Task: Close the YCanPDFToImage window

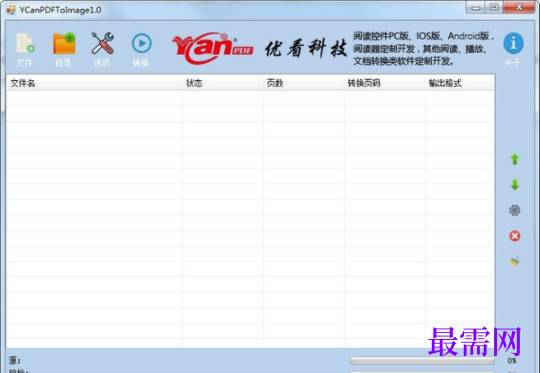Action: click(x=519, y=7)
